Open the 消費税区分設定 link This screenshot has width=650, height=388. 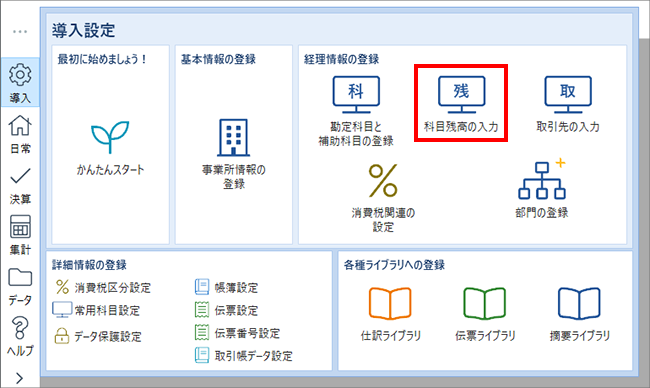[113, 288]
